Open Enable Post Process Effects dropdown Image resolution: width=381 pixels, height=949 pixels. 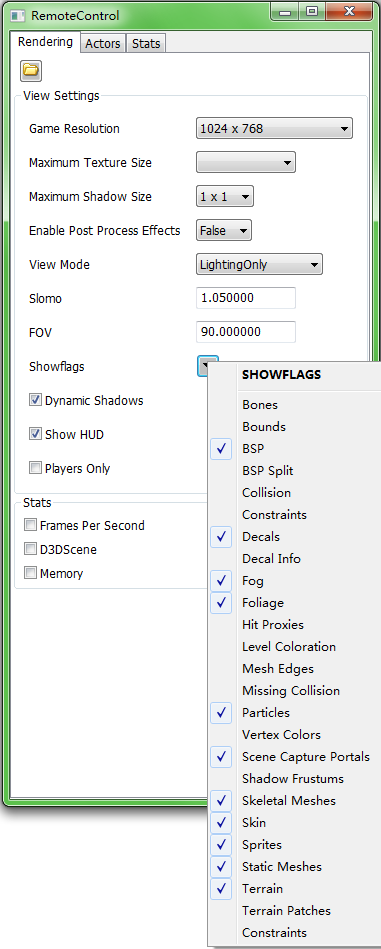pyautogui.click(x=224, y=231)
